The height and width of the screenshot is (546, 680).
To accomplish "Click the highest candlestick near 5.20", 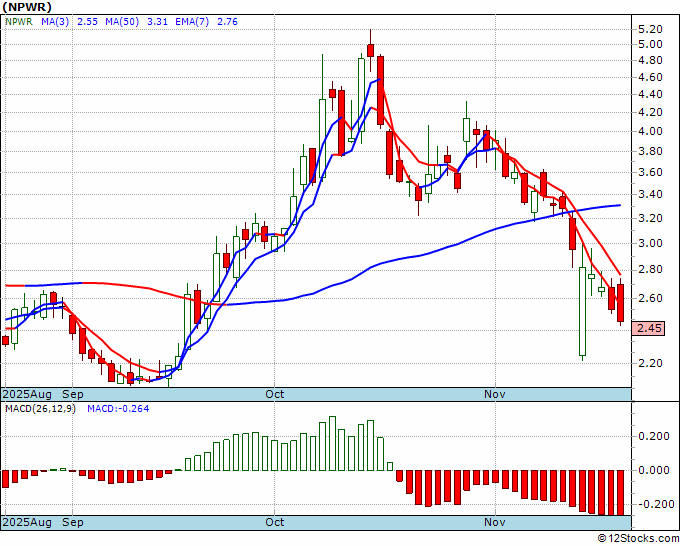I will [x=370, y=50].
